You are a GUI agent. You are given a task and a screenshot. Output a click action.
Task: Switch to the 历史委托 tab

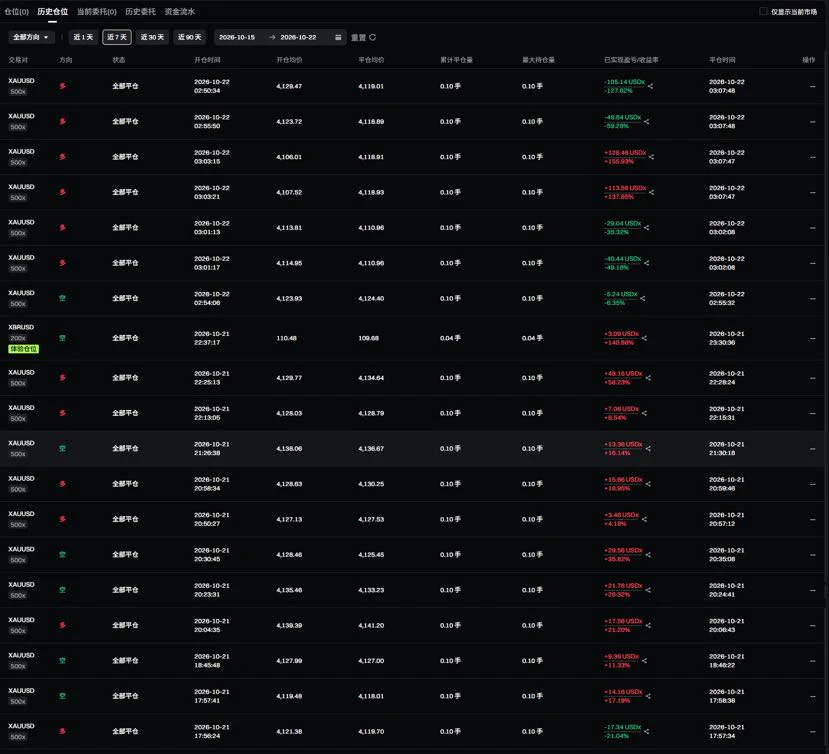140,11
